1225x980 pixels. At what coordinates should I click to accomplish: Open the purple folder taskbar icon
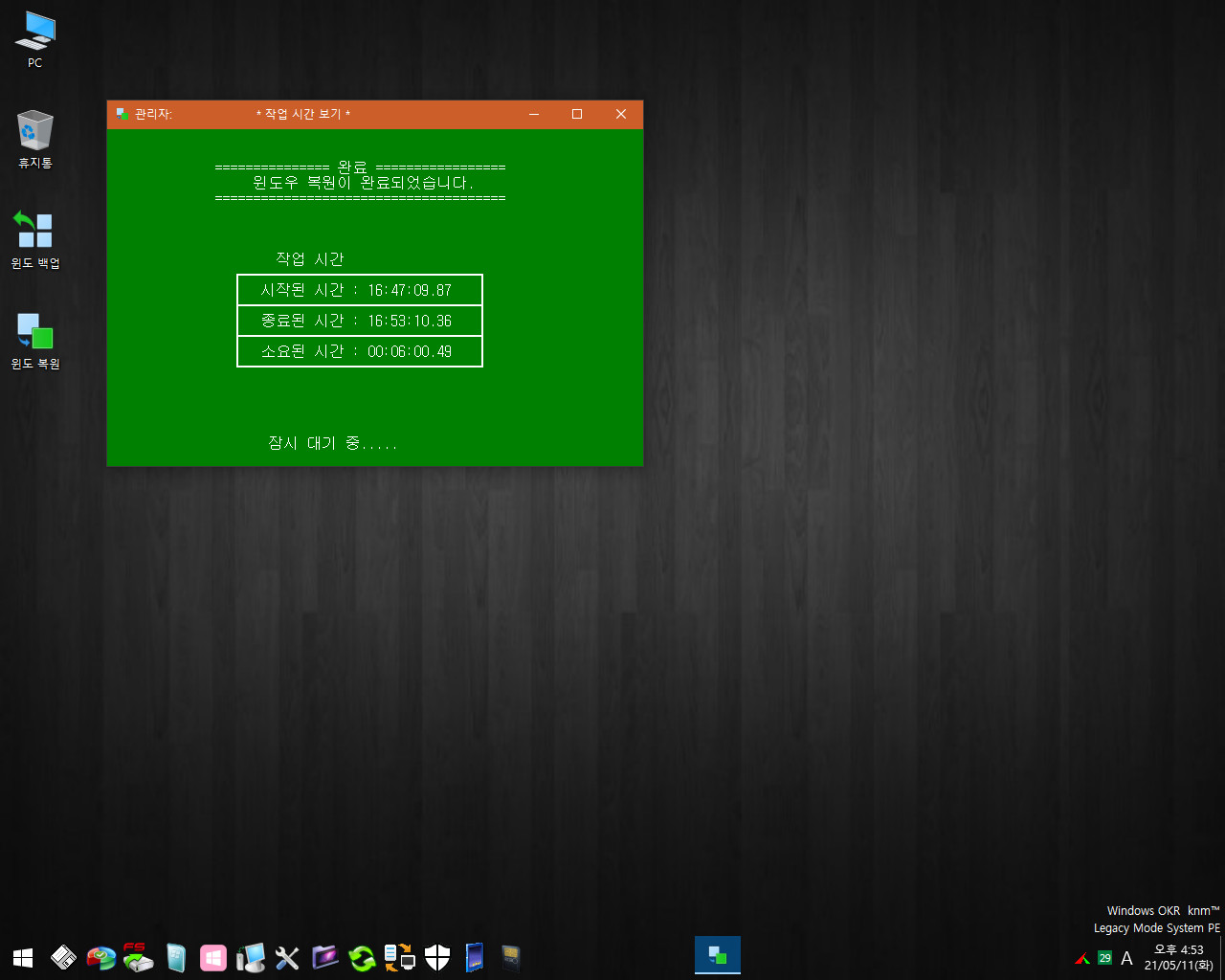click(x=325, y=957)
